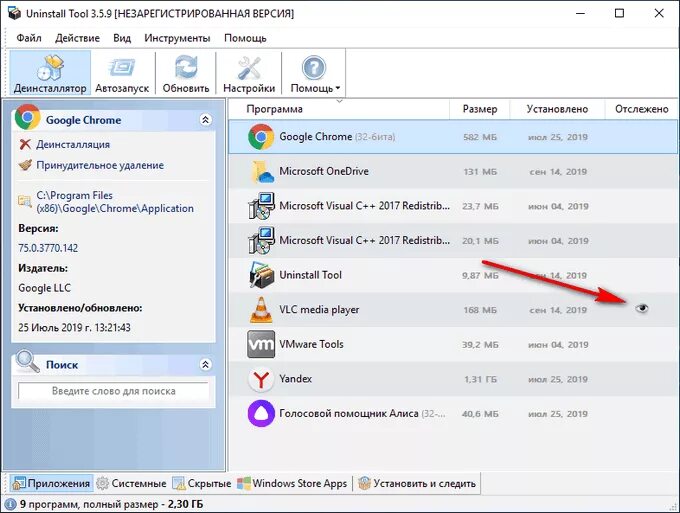Open the Помощь menu in menu bar
680x513 pixels.
[x=245, y=38]
